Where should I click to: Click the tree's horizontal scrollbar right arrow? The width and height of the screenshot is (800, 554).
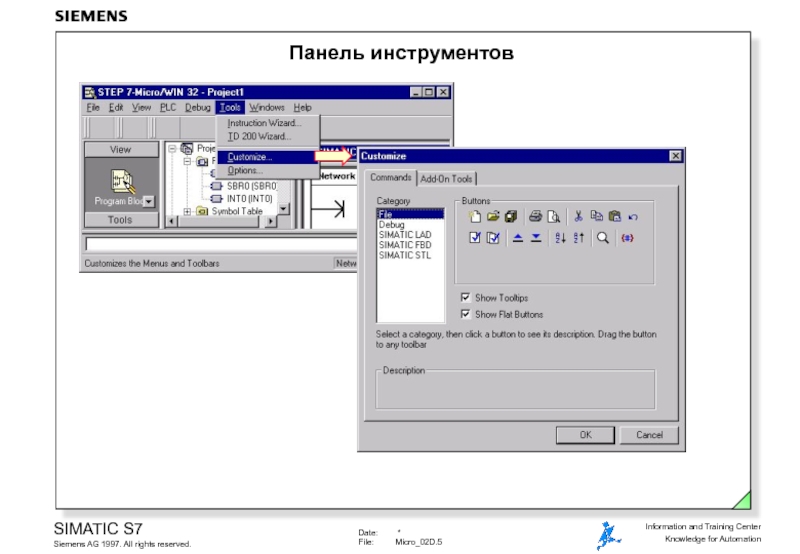270,221
